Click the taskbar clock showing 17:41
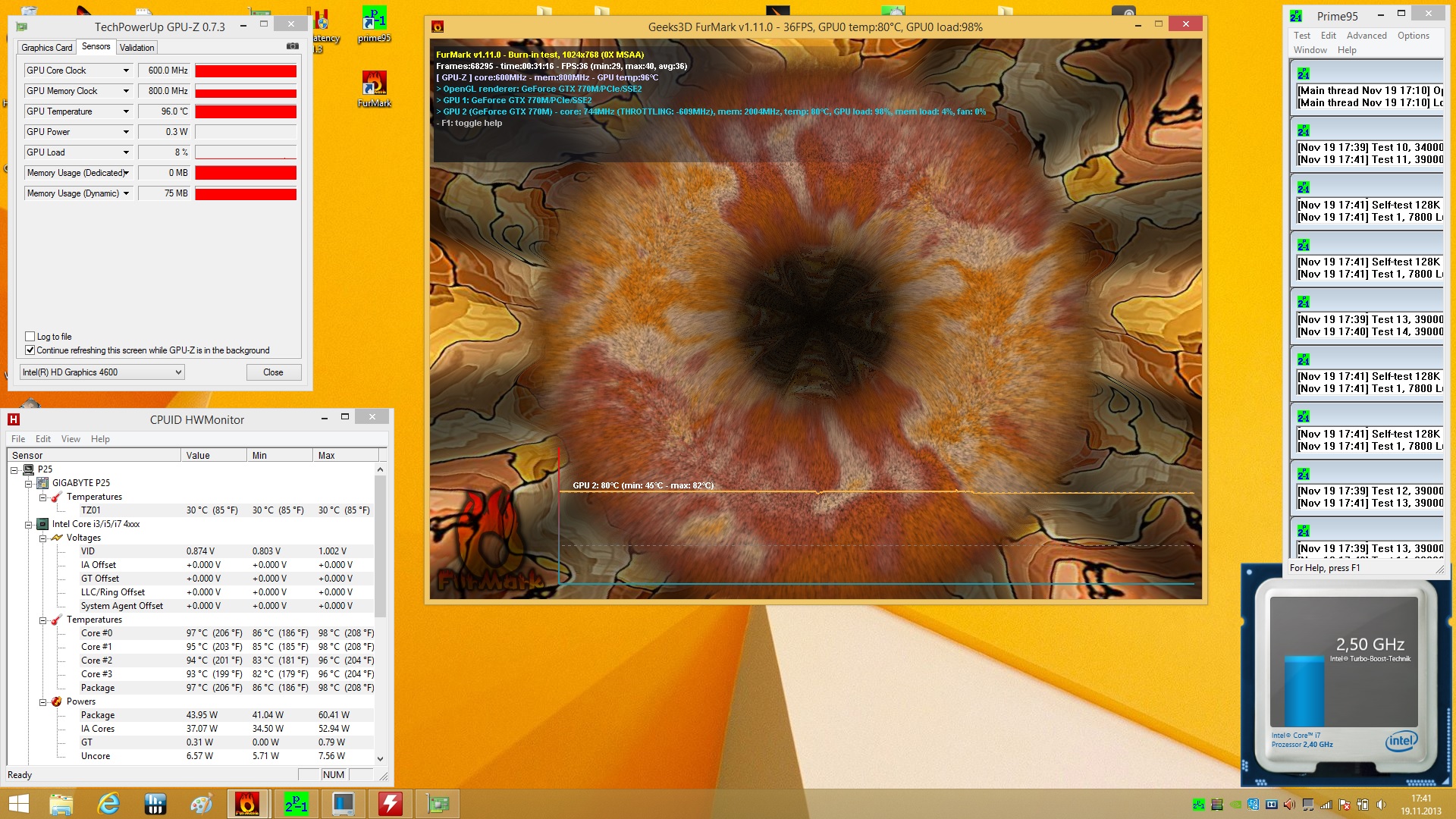 (x=1421, y=799)
